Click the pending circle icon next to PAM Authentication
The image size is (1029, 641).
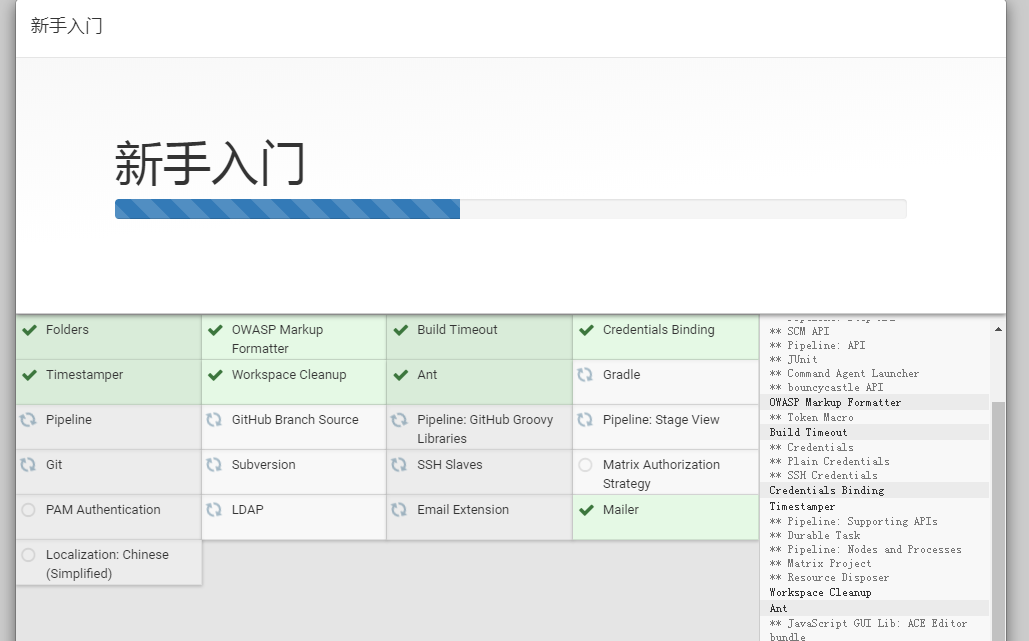point(28,510)
